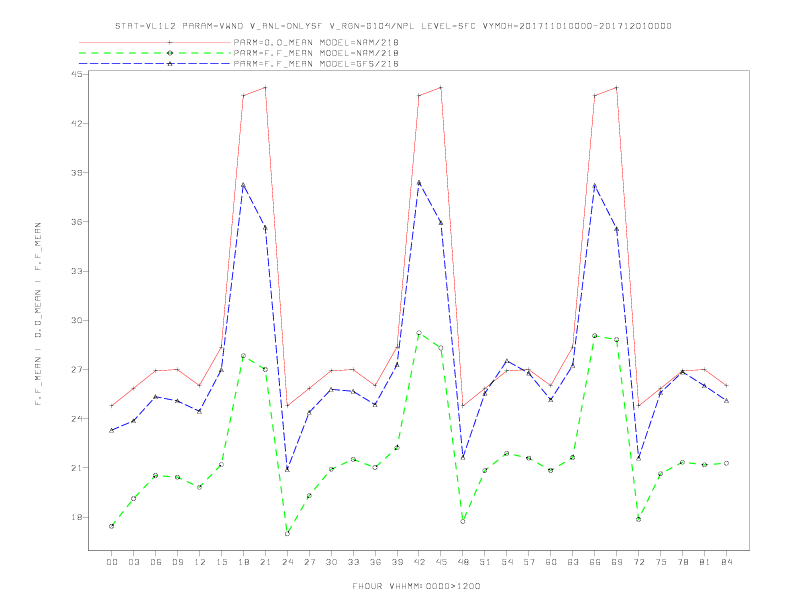Click x-axis forecast hour label 36
This screenshot has width=792, height=612.
(375, 562)
